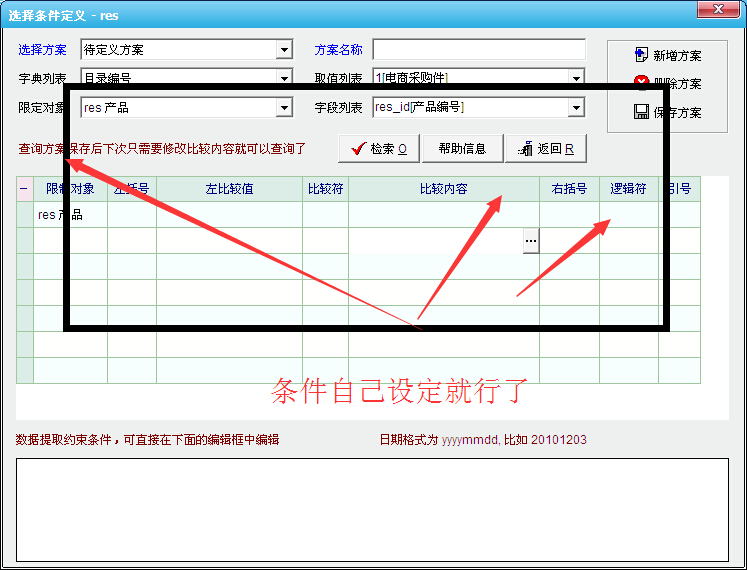Screen dimensions: 747x570
Task: Open the 字典列表 dropdown arrow
Action: pos(285,76)
